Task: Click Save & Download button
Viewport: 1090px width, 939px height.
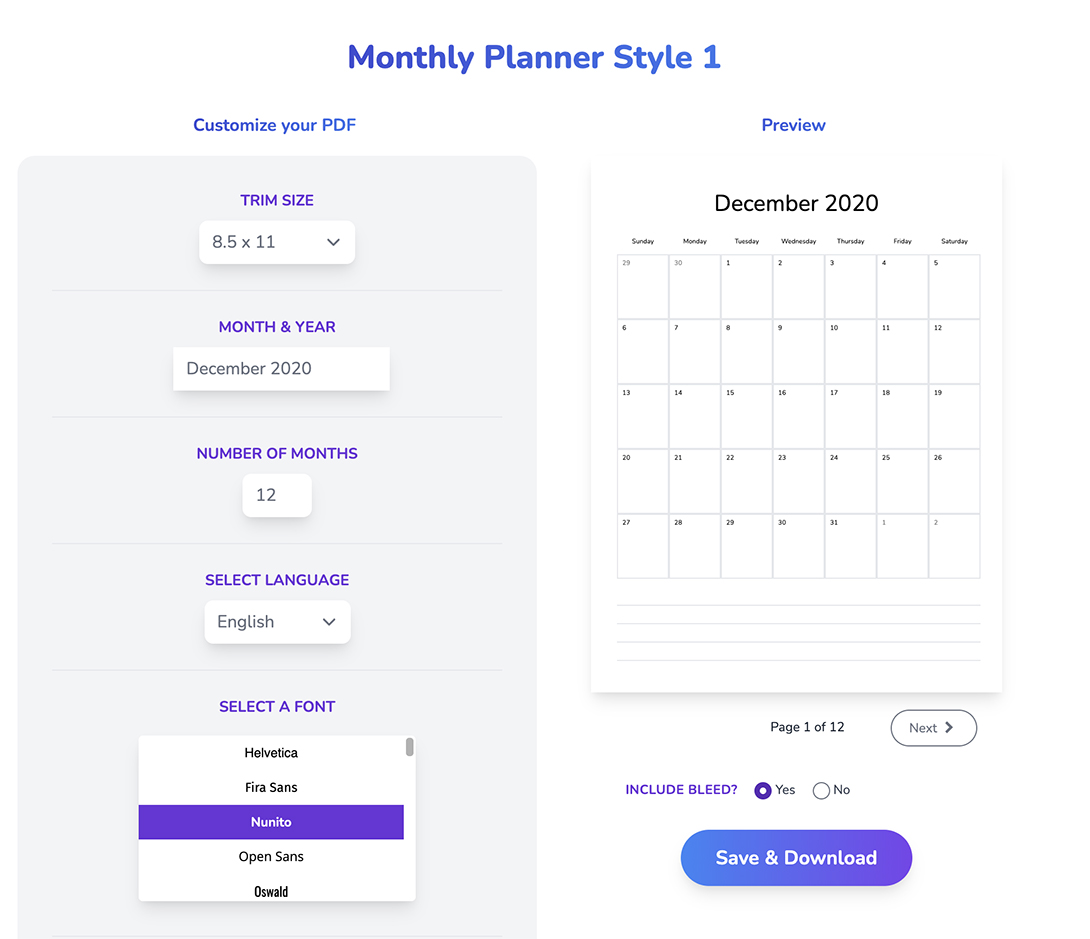Action: [796, 858]
